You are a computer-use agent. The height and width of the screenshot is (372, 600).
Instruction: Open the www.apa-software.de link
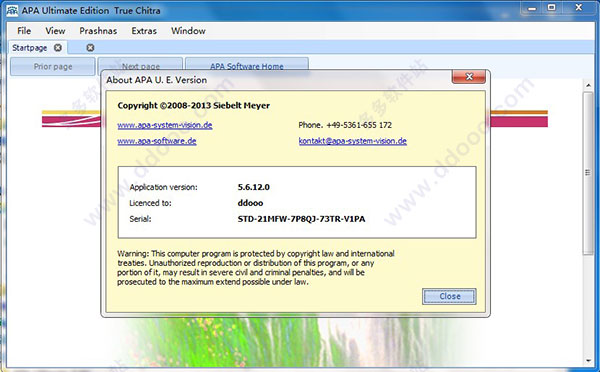[x=157, y=141]
